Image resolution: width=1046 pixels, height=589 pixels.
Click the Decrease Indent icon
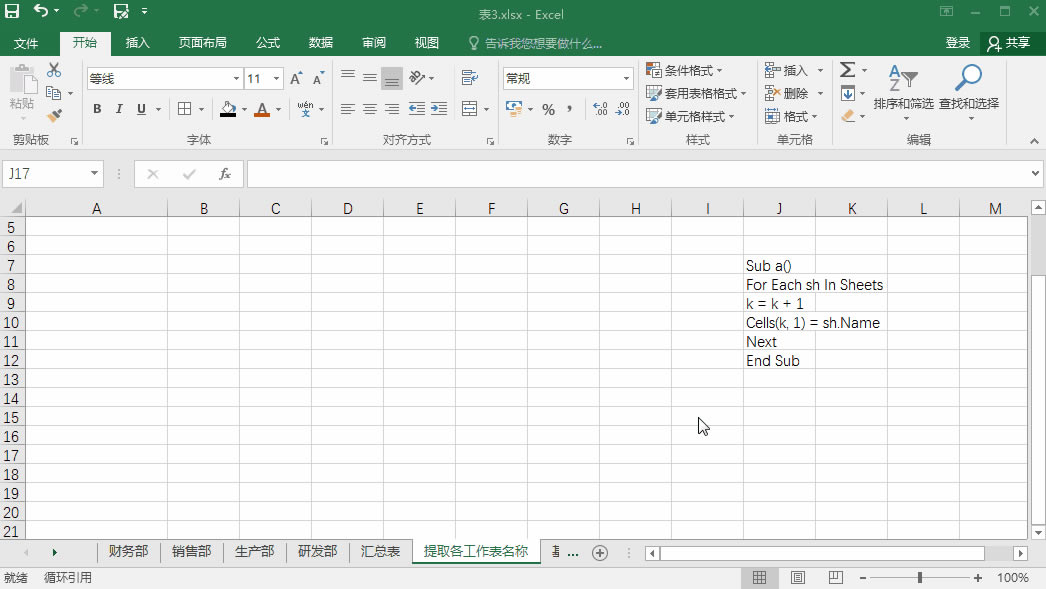pyautogui.click(x=417, y=109)
